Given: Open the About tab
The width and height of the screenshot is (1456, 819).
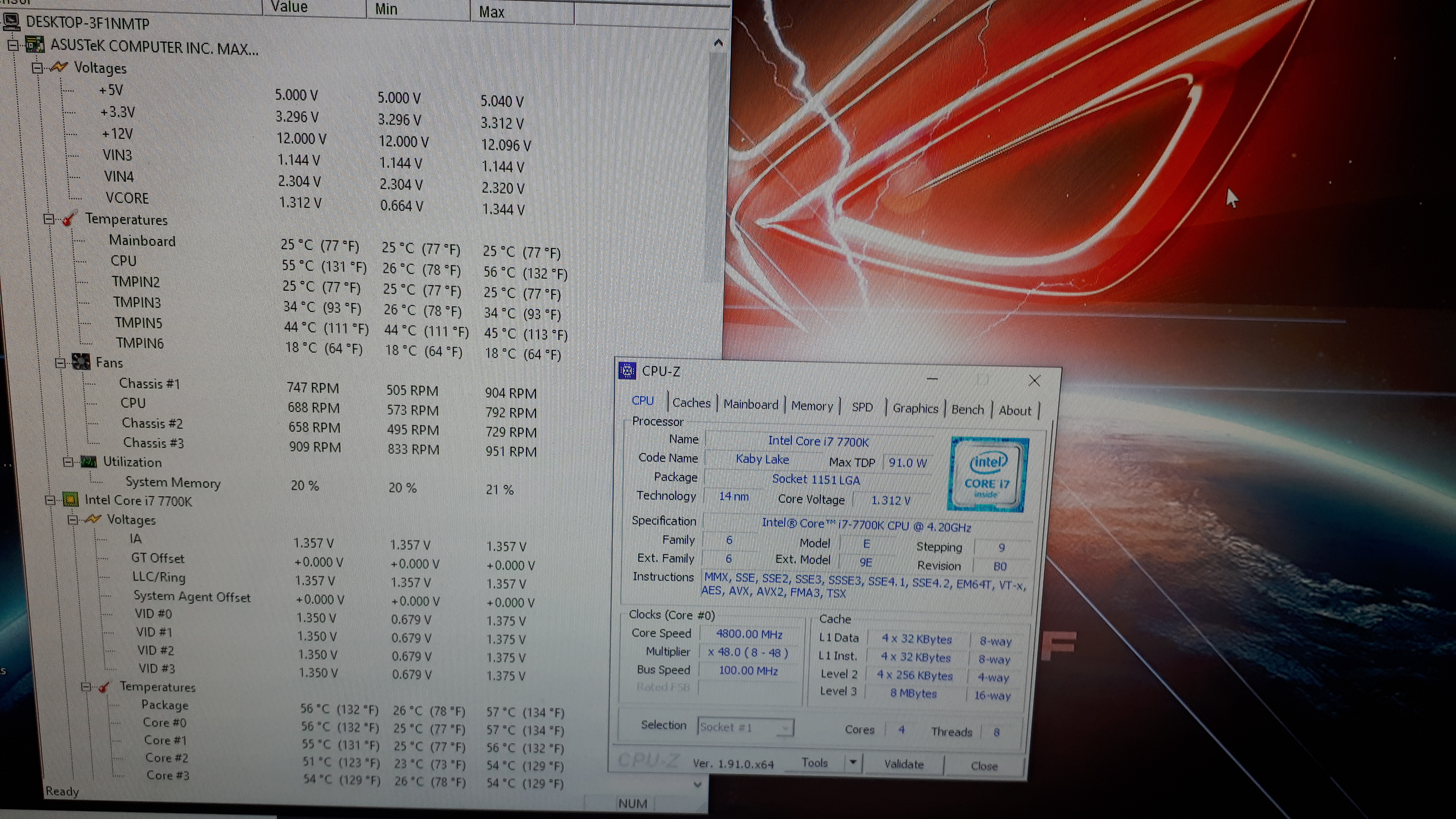Looking at the screenshot, I should pos(1015,411).
